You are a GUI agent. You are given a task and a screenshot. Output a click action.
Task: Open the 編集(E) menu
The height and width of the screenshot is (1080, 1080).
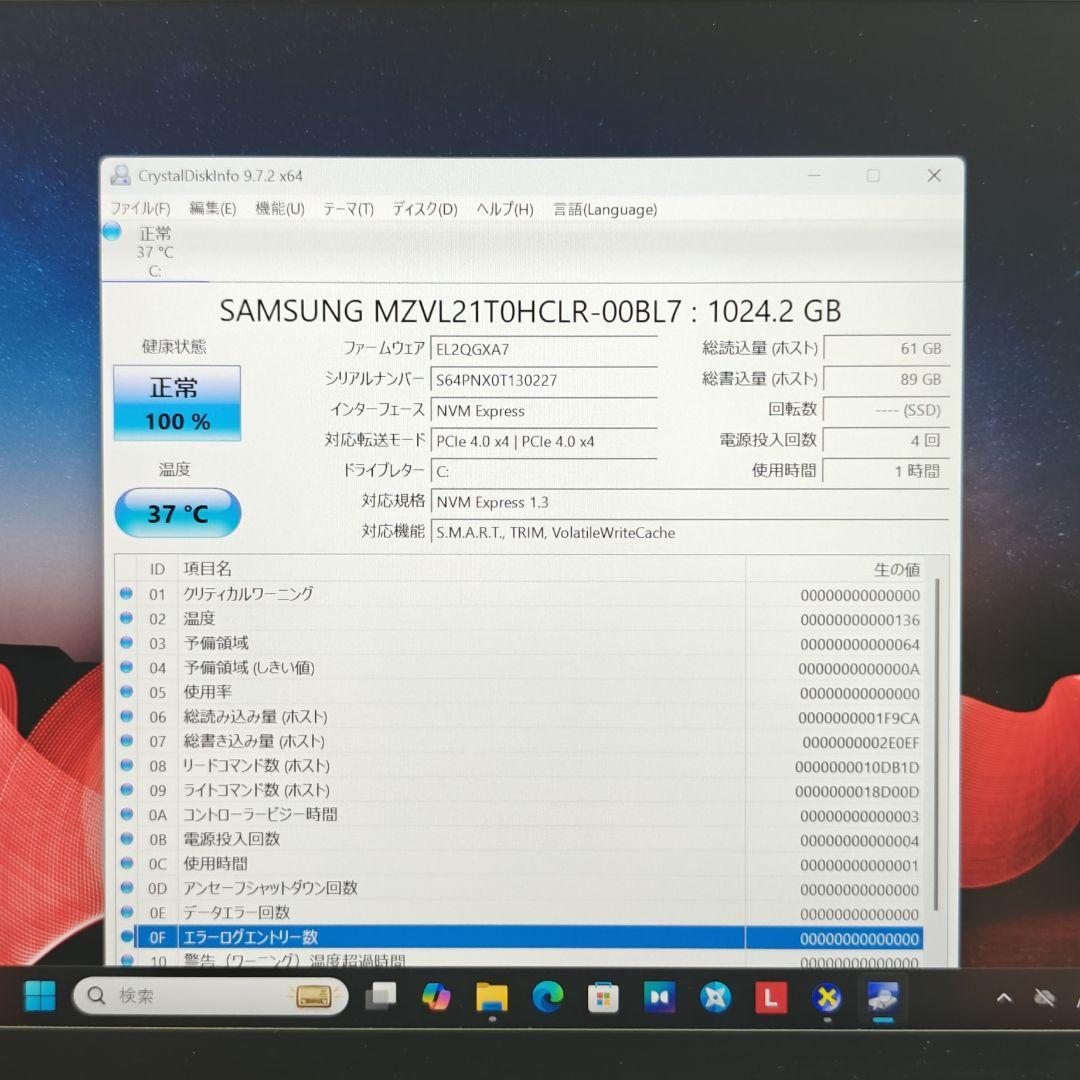(213, 209)
